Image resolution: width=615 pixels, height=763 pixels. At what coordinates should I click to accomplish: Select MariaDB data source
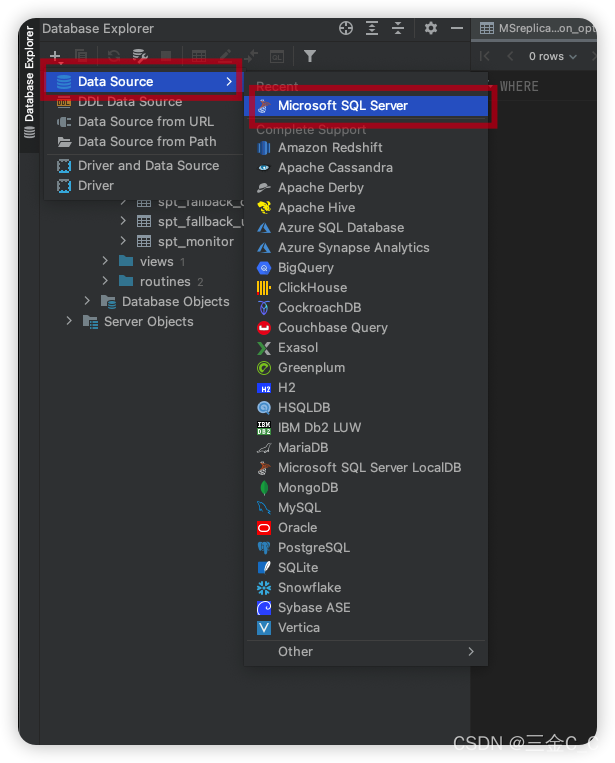pos(366,447)
